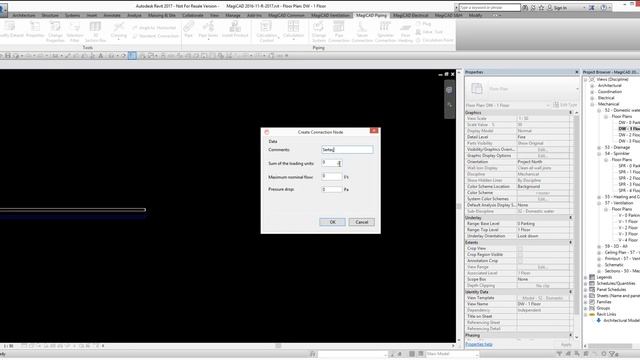
Task: Toggle the Annotation Crop checkbox
Action: tap(520, 260)
